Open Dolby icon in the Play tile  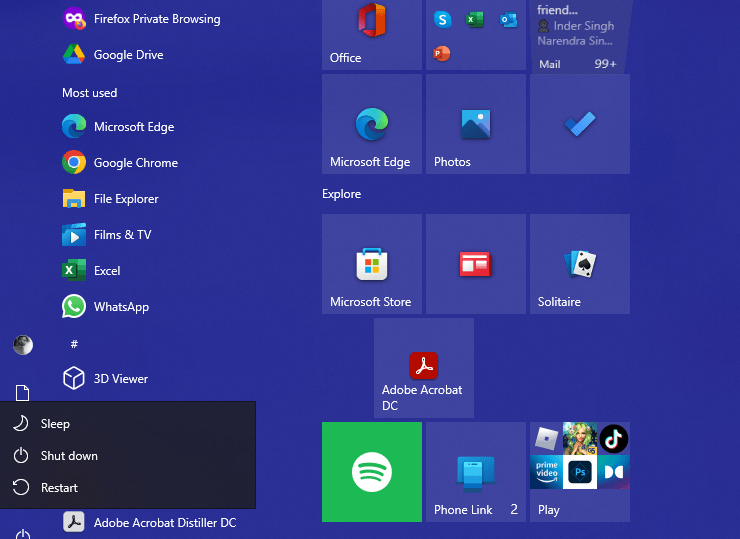pos(614,472)
